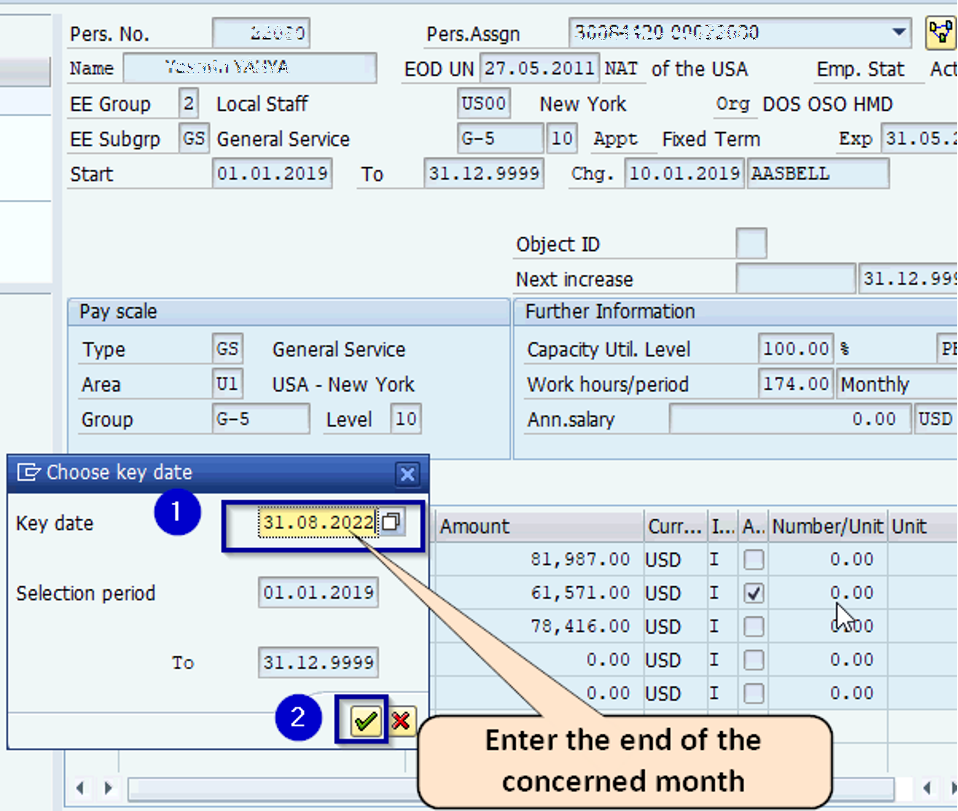Cancel the dialog using the red X icon

coord(402,720)
